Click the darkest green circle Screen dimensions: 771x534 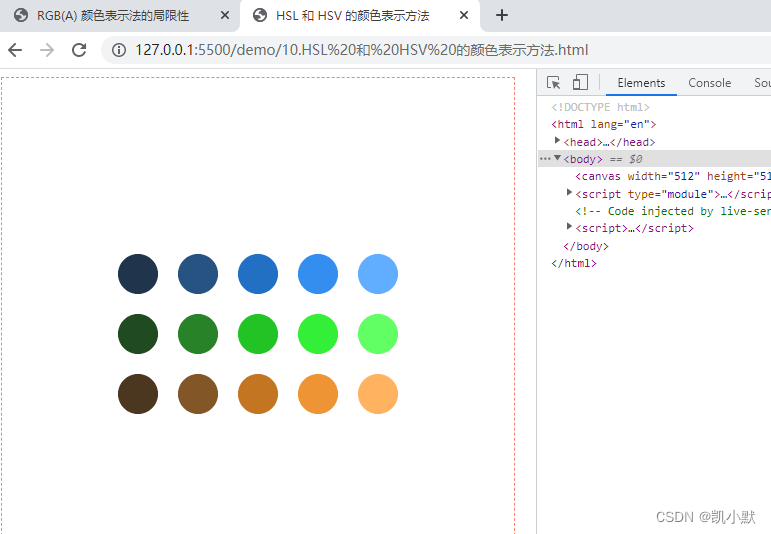[x=138, y=334]
